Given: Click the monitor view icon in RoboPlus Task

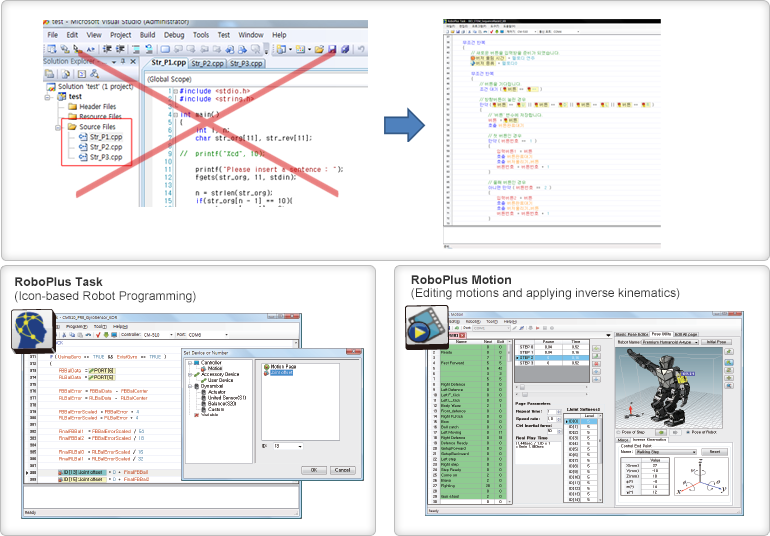Looking at the screenshot, I should pyautogui.click(x=114, y=335).
